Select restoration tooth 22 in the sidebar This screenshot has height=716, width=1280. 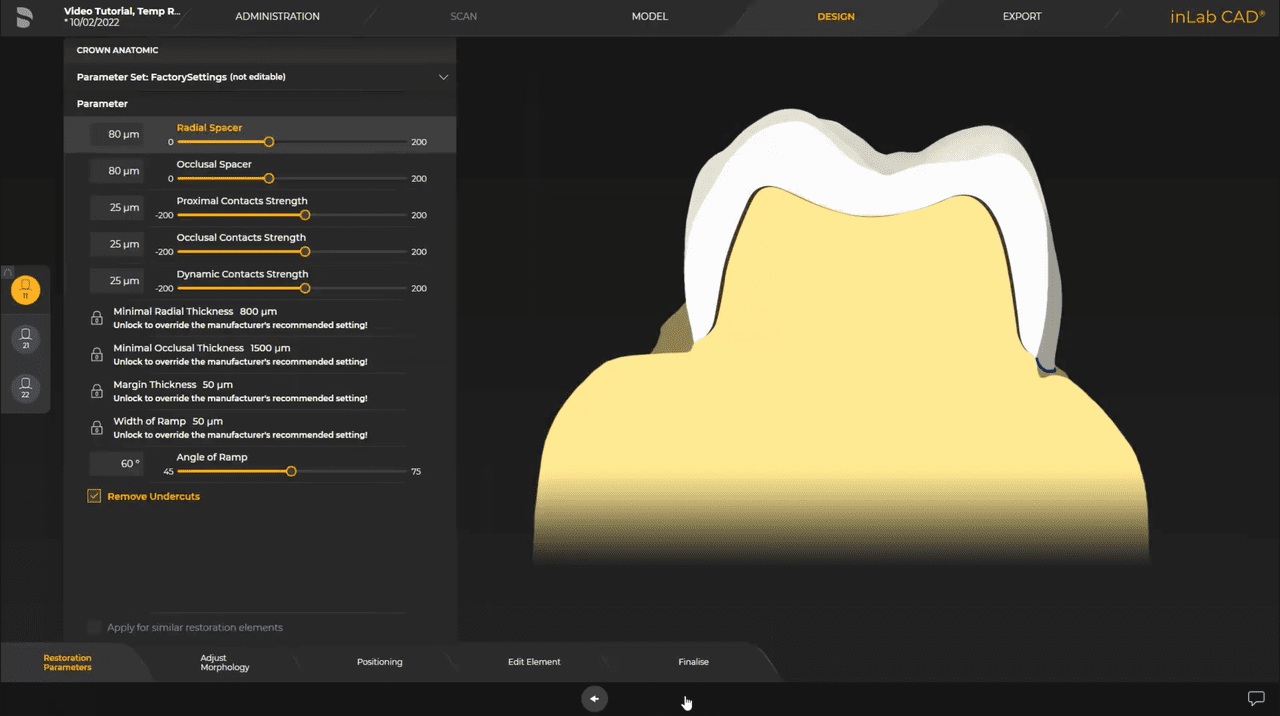25,387
